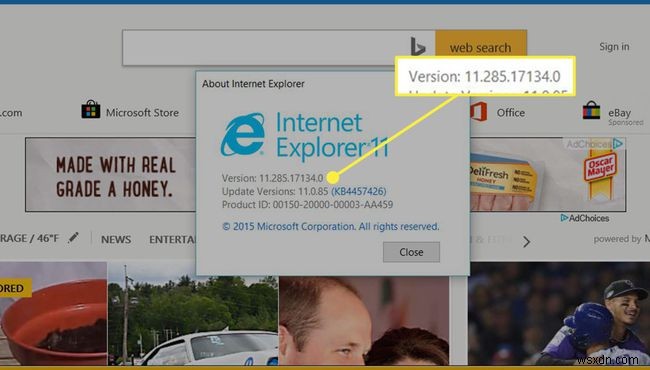This screenshot has width=650, height=370.
Task: Open the Office logo icon
Action: [x=478, y=111]
